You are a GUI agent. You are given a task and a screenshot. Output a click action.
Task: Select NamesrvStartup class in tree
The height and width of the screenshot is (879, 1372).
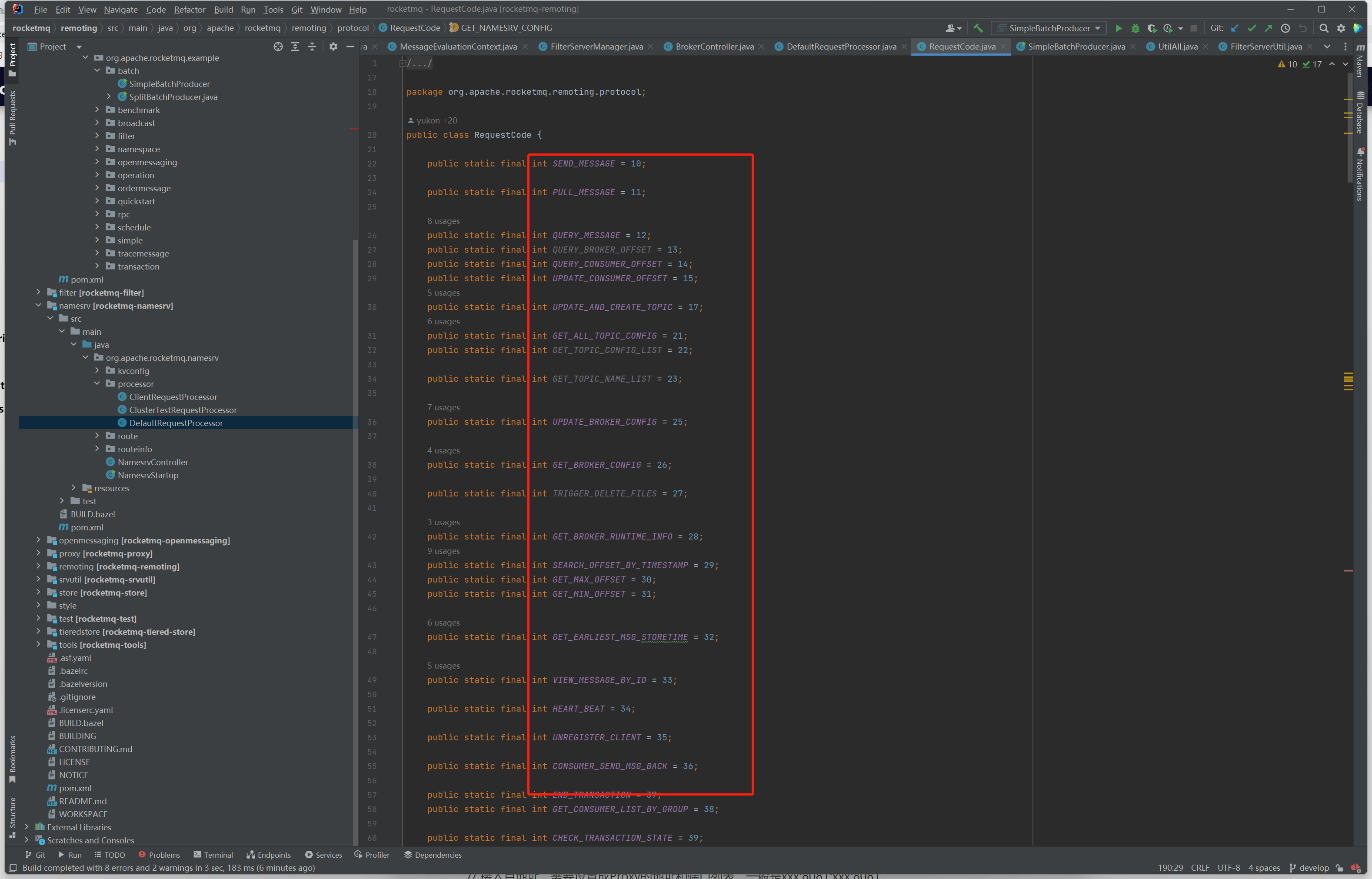point(148,475)
